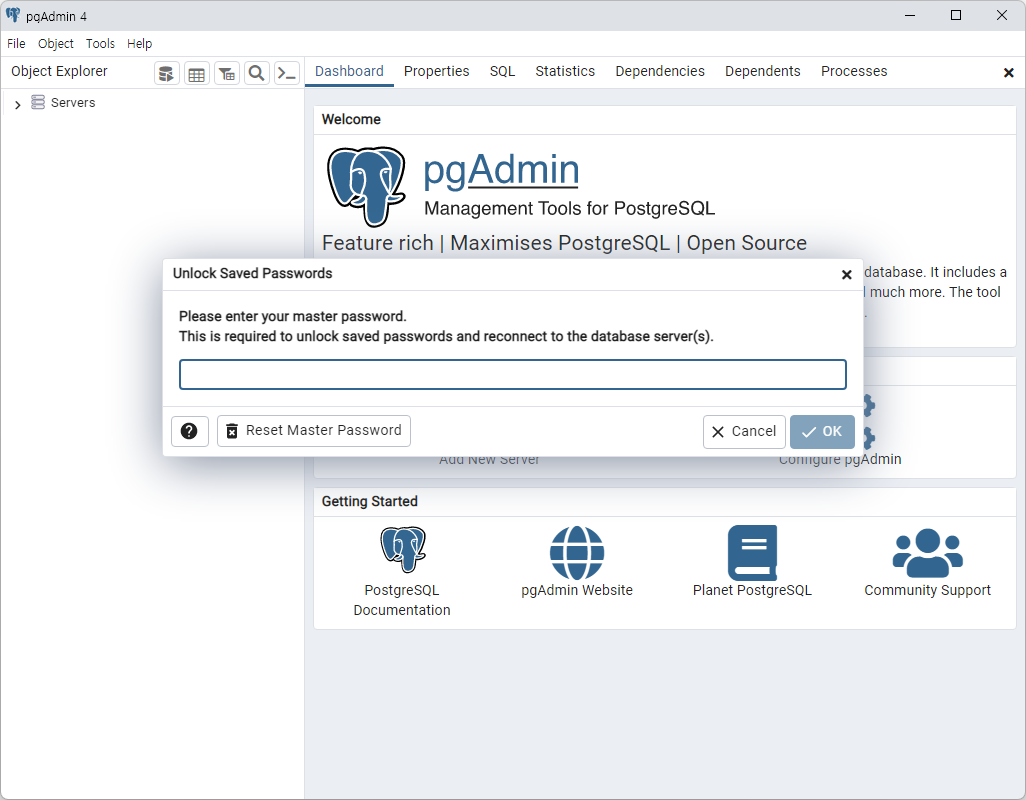The width and height of the screenshot is (1026, 800).
Task: Maximize the pgAdmin 4 window
Action: click(x=956, y=15)
